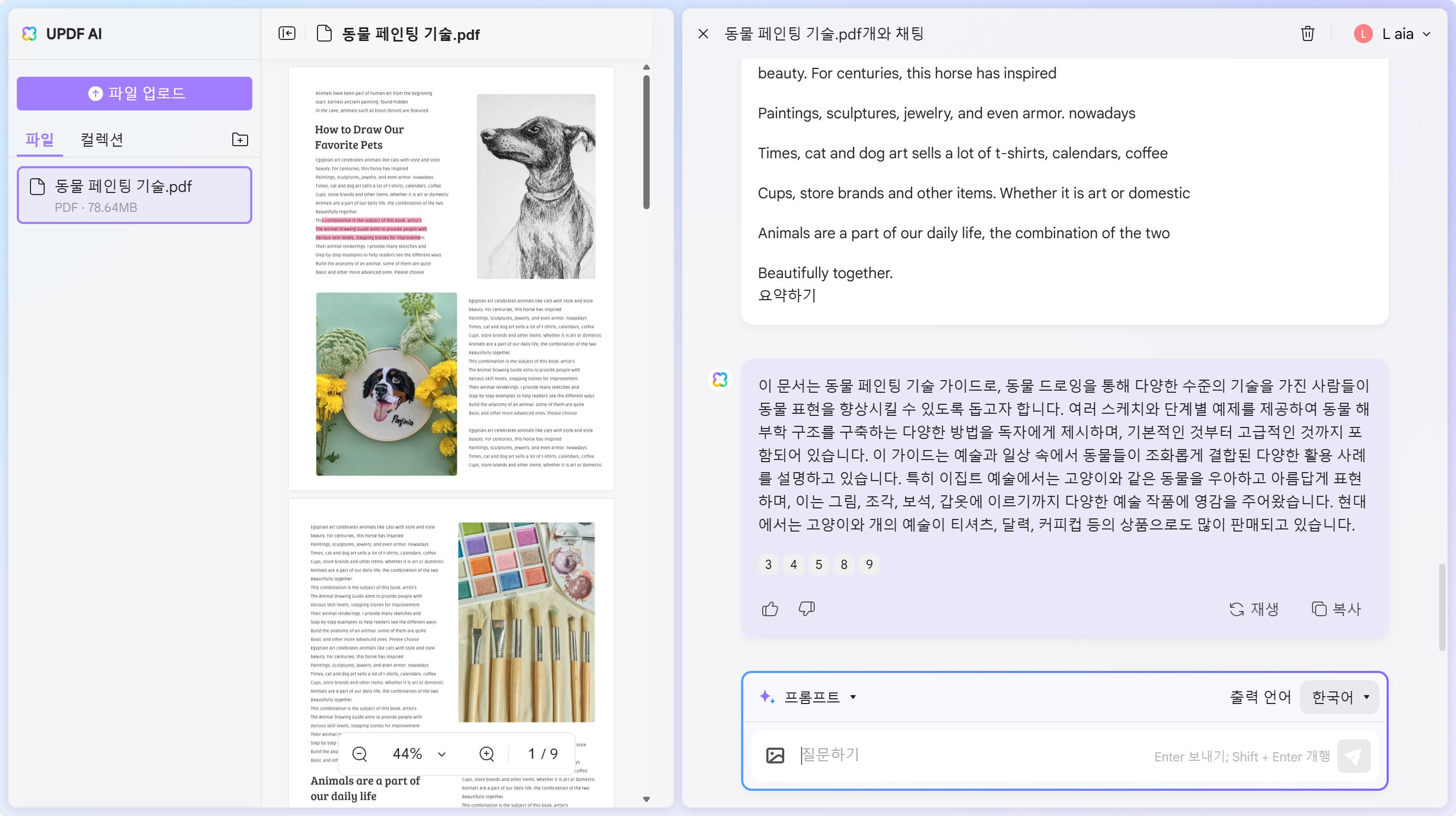Zoom in the PDF with the plus magnifier
Image resolution: width=1456 pixels, height=816 pixels.
pos(487,754)
